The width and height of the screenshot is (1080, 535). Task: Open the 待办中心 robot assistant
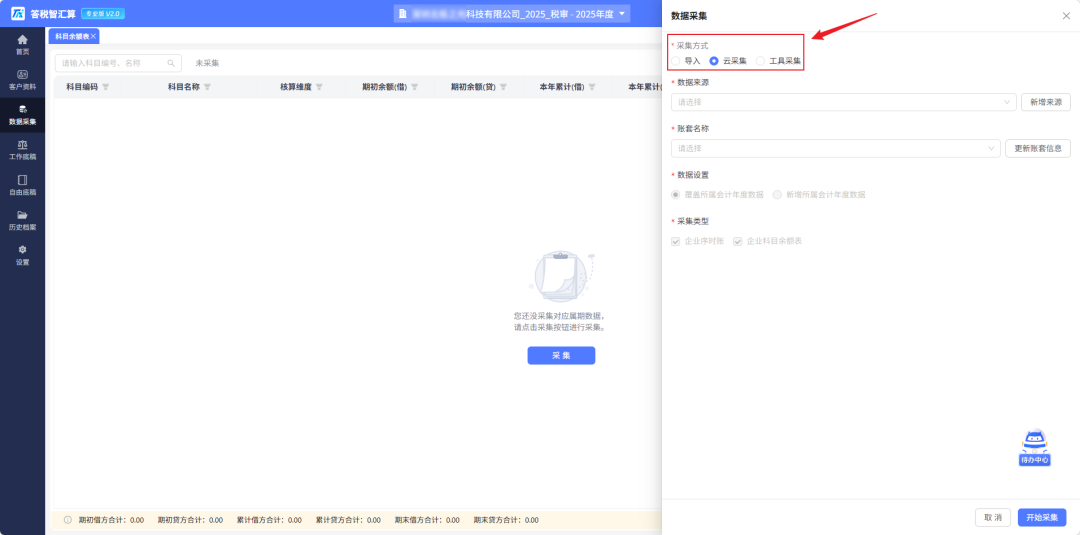1034,448
